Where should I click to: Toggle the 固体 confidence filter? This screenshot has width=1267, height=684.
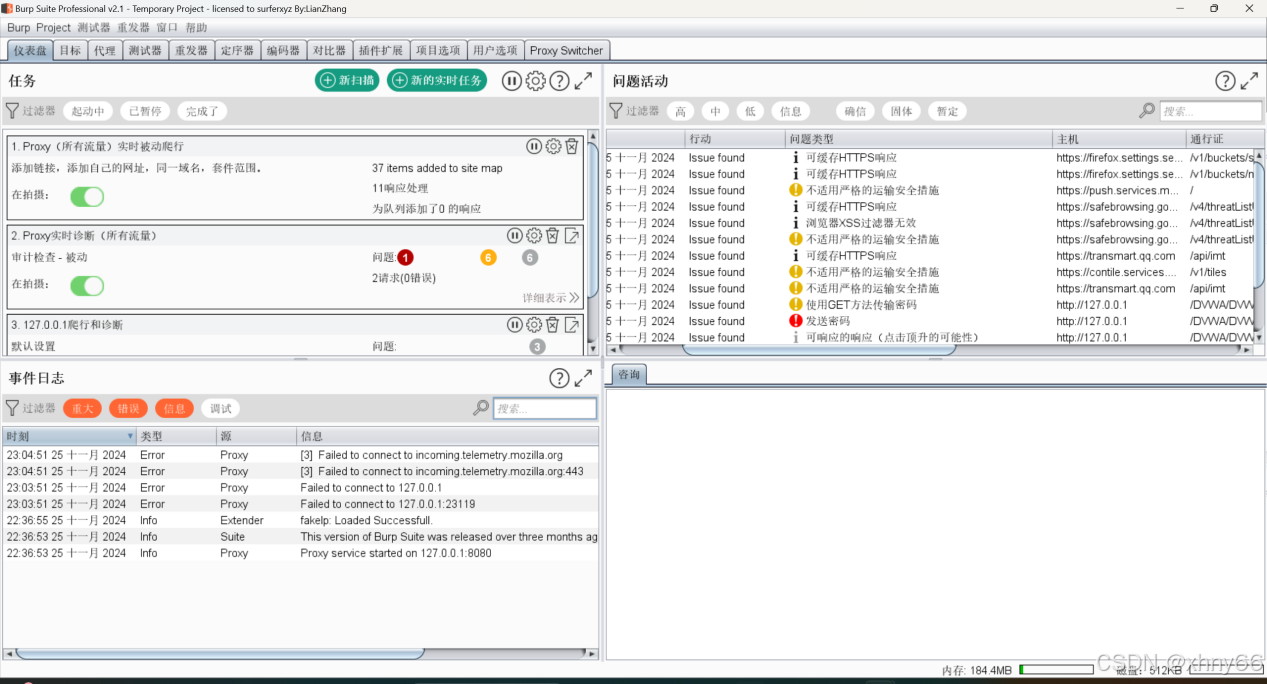tap(901, 111)
